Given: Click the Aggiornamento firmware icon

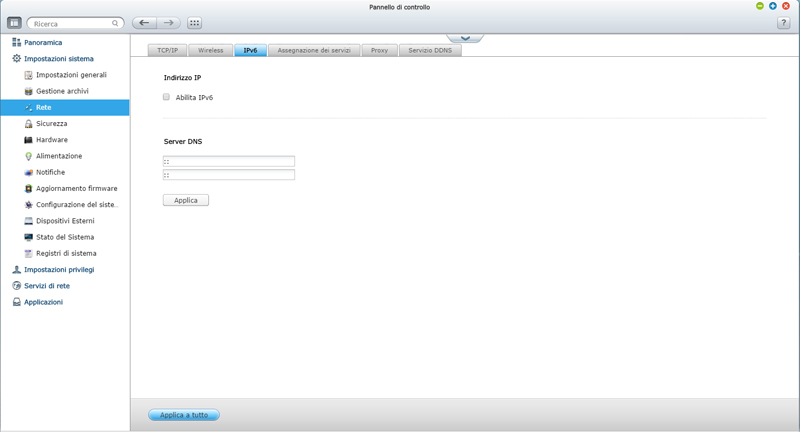Looking at the screenshot, I should point(28,188).
